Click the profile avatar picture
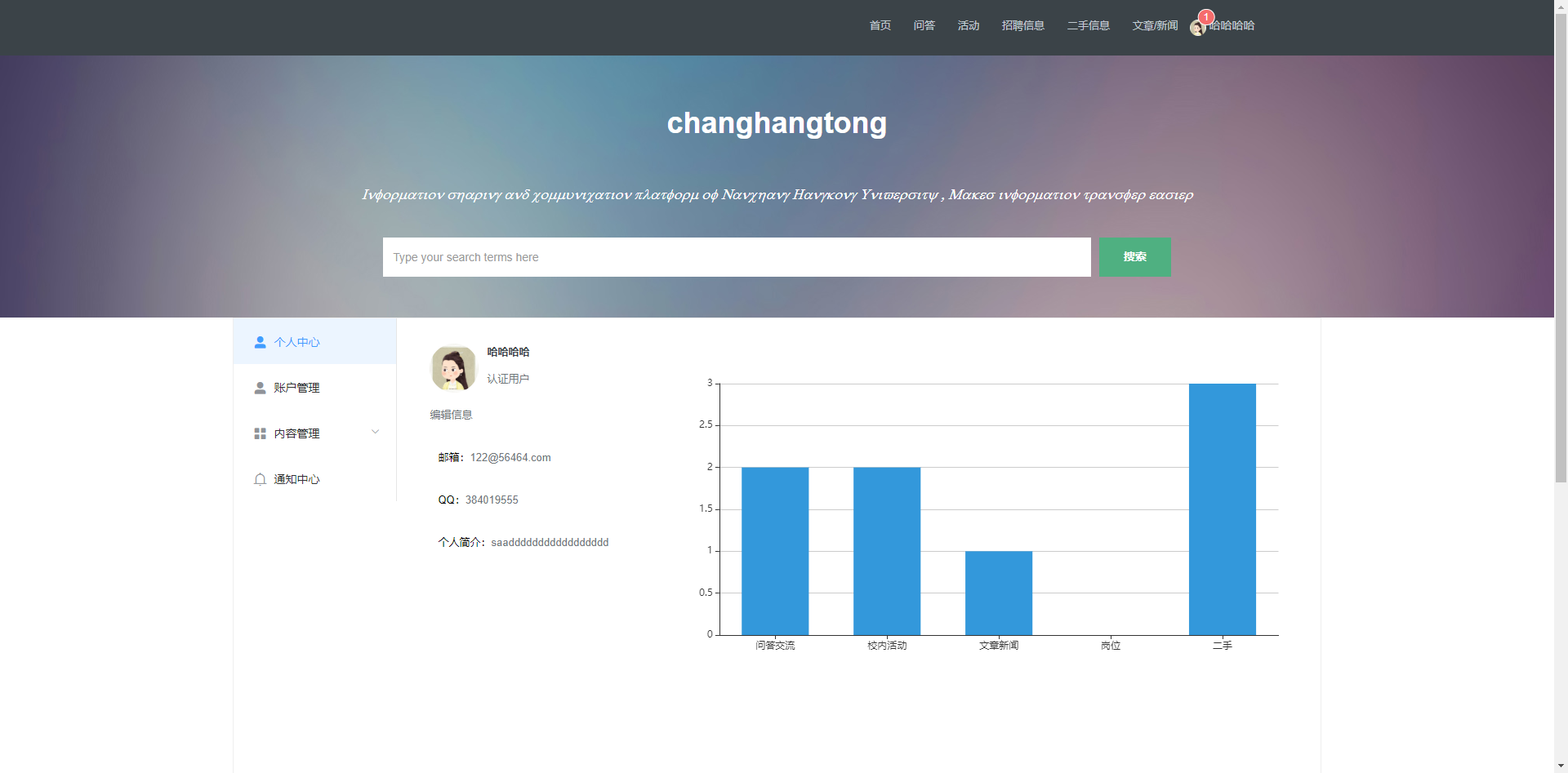The width and height of the screenshot is (1568, 773). (453, 368)
